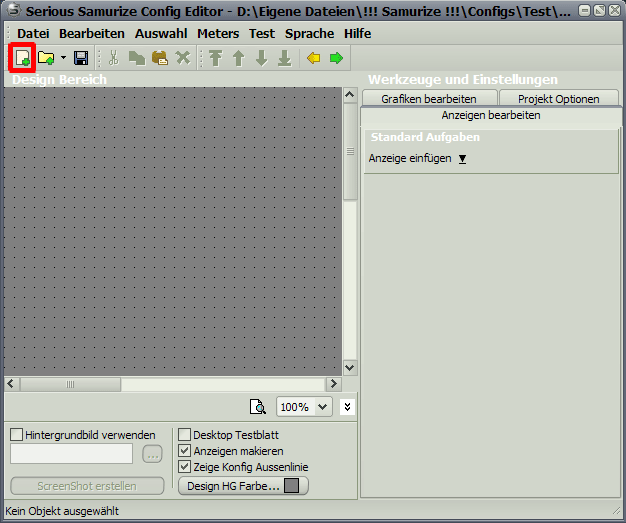Image resolution: width=626 pixels, height=523 pixels.
Task: Click the vertical scrollbar down arrow
Action: pos(350,367)
